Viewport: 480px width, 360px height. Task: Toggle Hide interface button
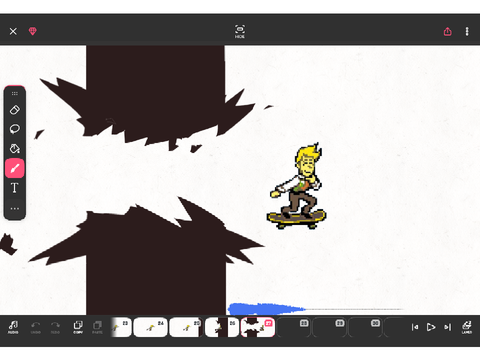click(240, 31)
